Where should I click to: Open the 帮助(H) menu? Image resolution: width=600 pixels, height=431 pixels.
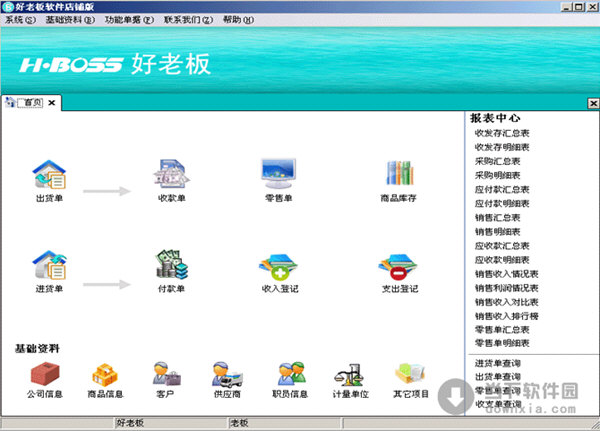pyautogui.click(x=238, y=20)
